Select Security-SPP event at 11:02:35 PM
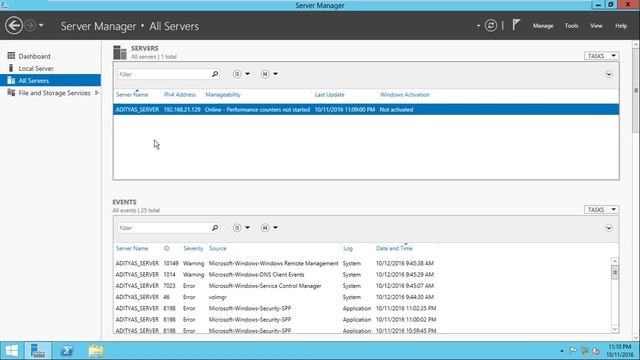 tap(362, 309)
